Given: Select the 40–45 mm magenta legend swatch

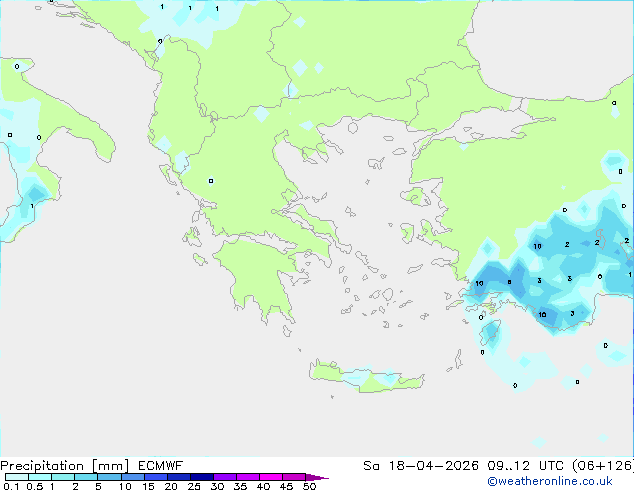Looking at the screenshot, I should tap(271, 477).
